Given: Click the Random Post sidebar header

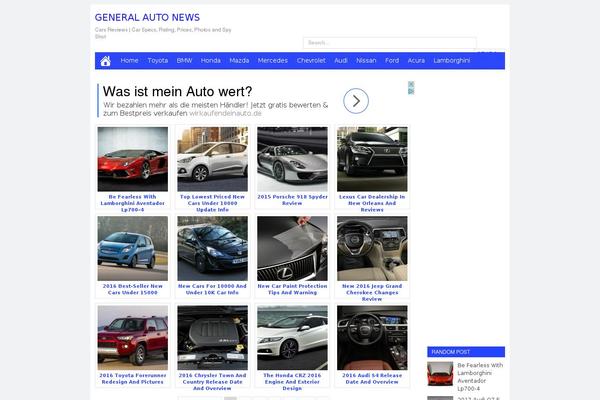Looking at the screenshot, I should pos(466,352).
